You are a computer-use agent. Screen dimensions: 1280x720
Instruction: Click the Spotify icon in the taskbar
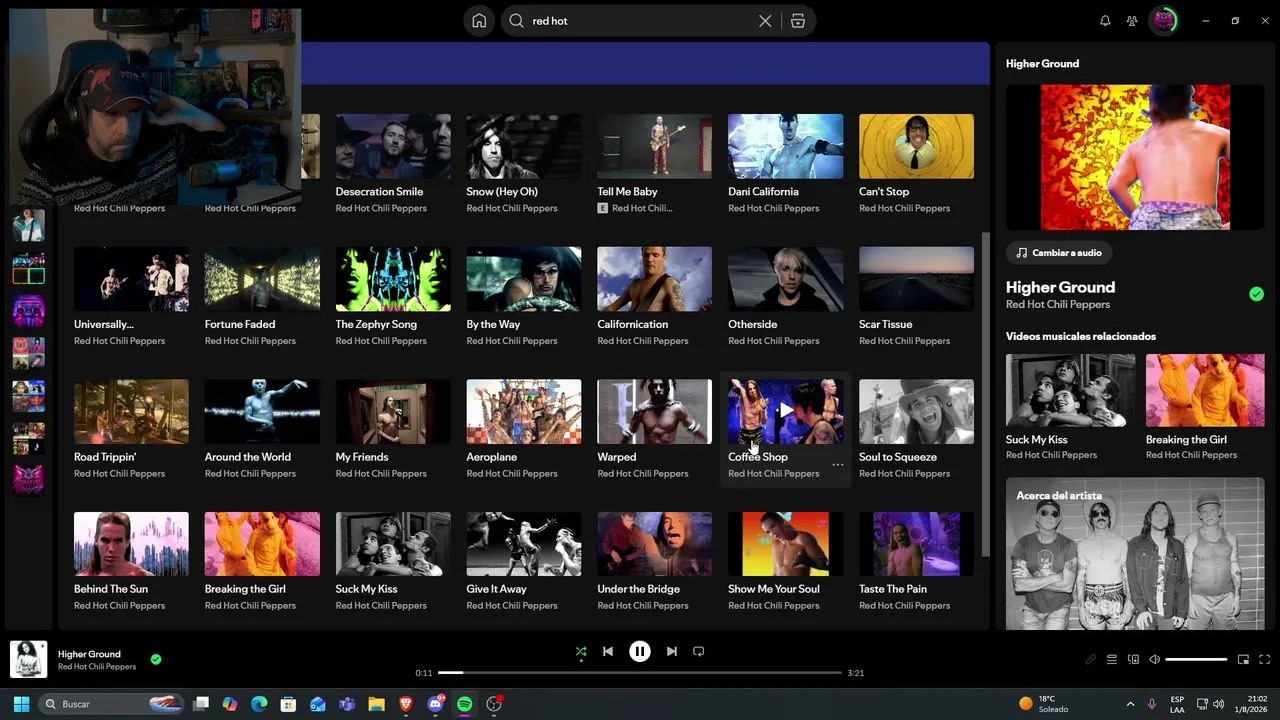465,704
